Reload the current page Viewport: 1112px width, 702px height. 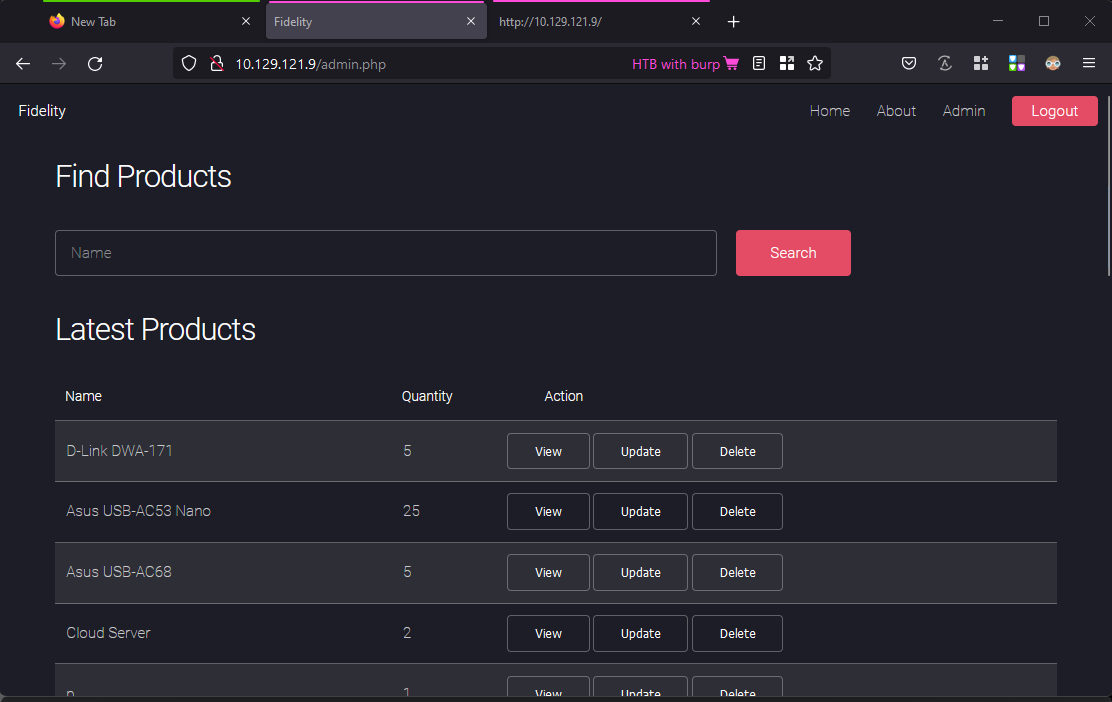(x=95, y=64)
